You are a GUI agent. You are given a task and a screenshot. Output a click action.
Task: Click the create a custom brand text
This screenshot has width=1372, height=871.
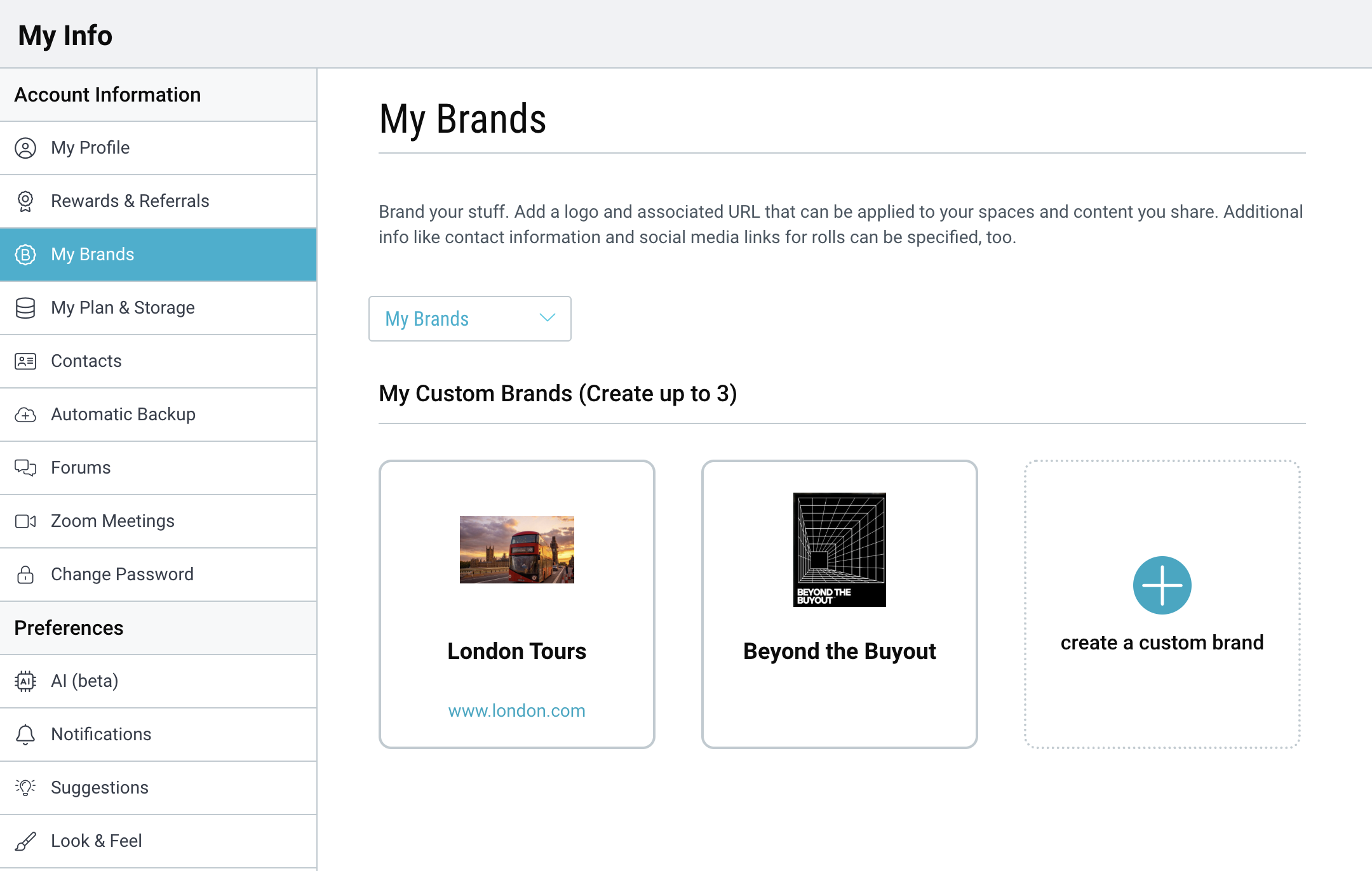(x=1162, y=642)
